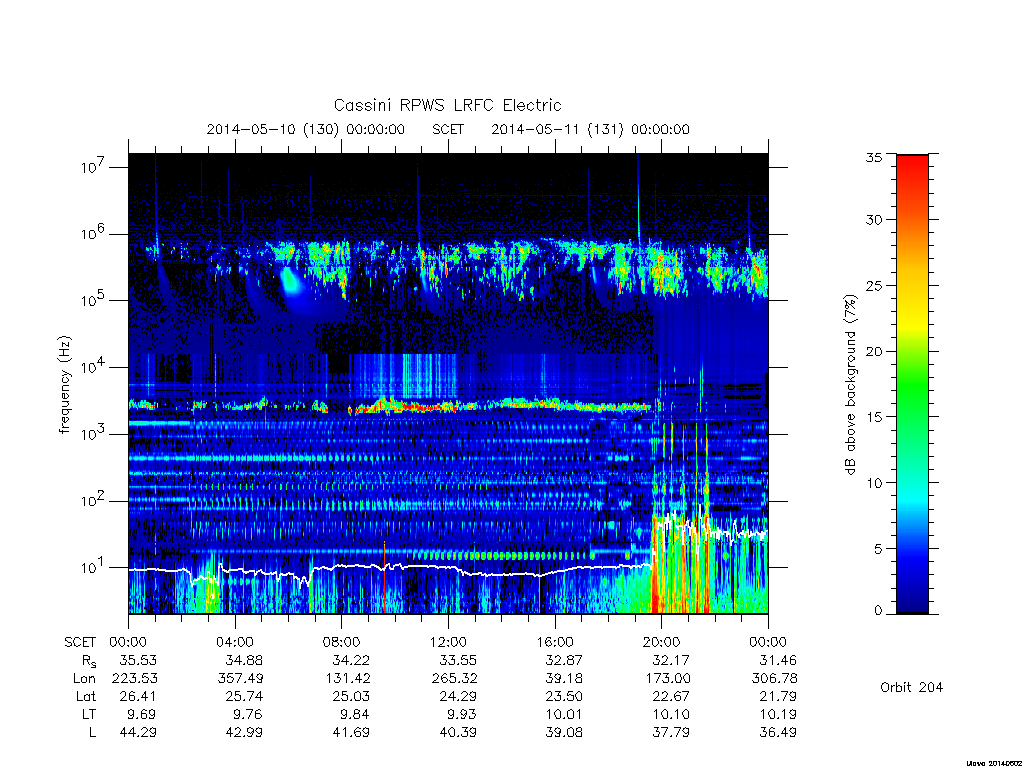The width and height of the screenshot is (1024, 768).
Task: Click the Lon value '223.53'
Action: coord(135,679)
